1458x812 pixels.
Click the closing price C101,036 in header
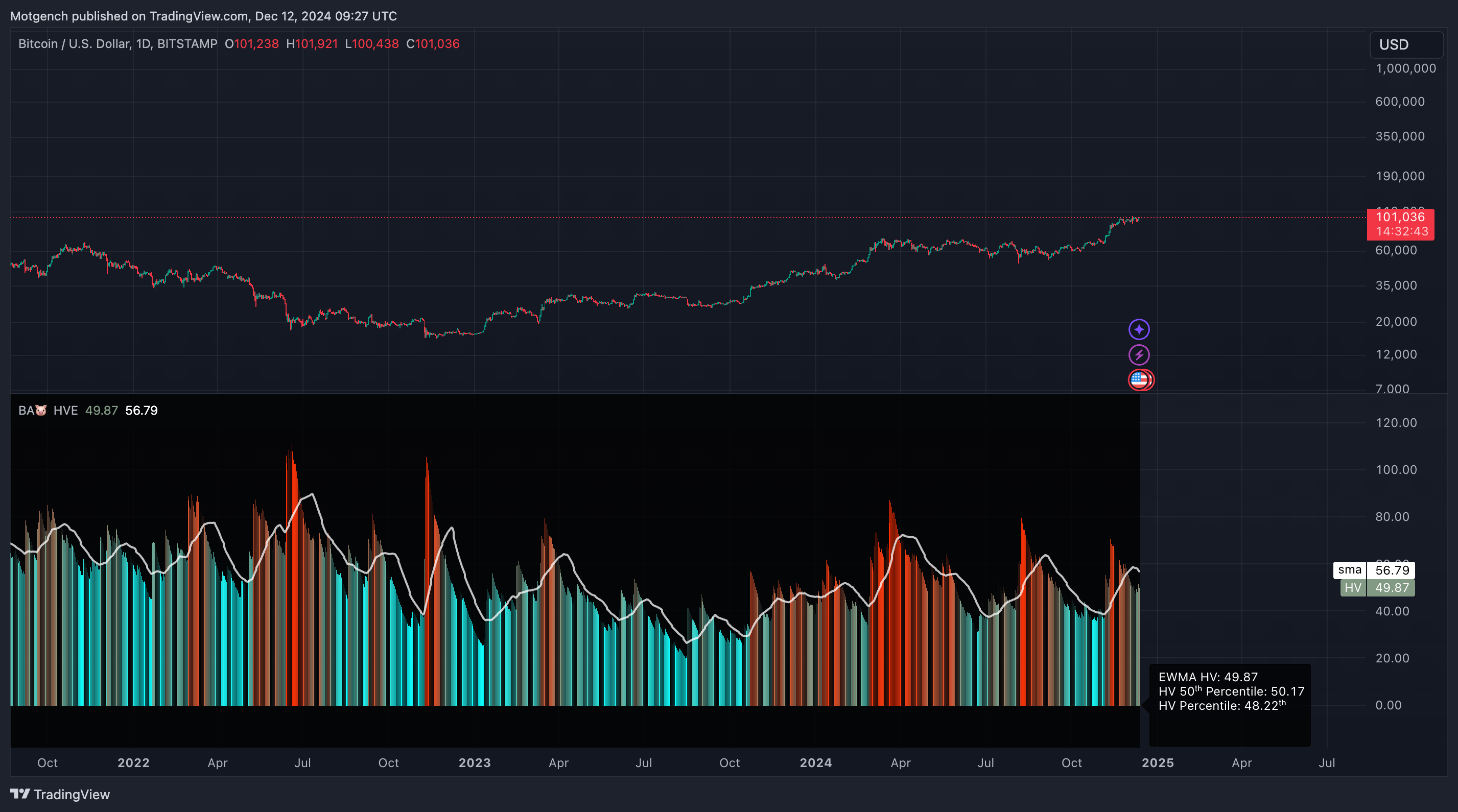pos(433,44)
